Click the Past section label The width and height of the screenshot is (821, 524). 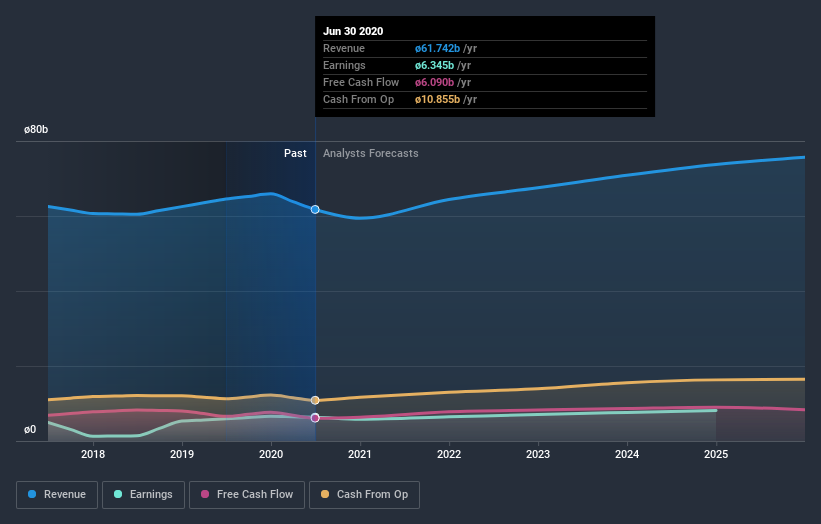pyautogui.click(x=295, y=153)
